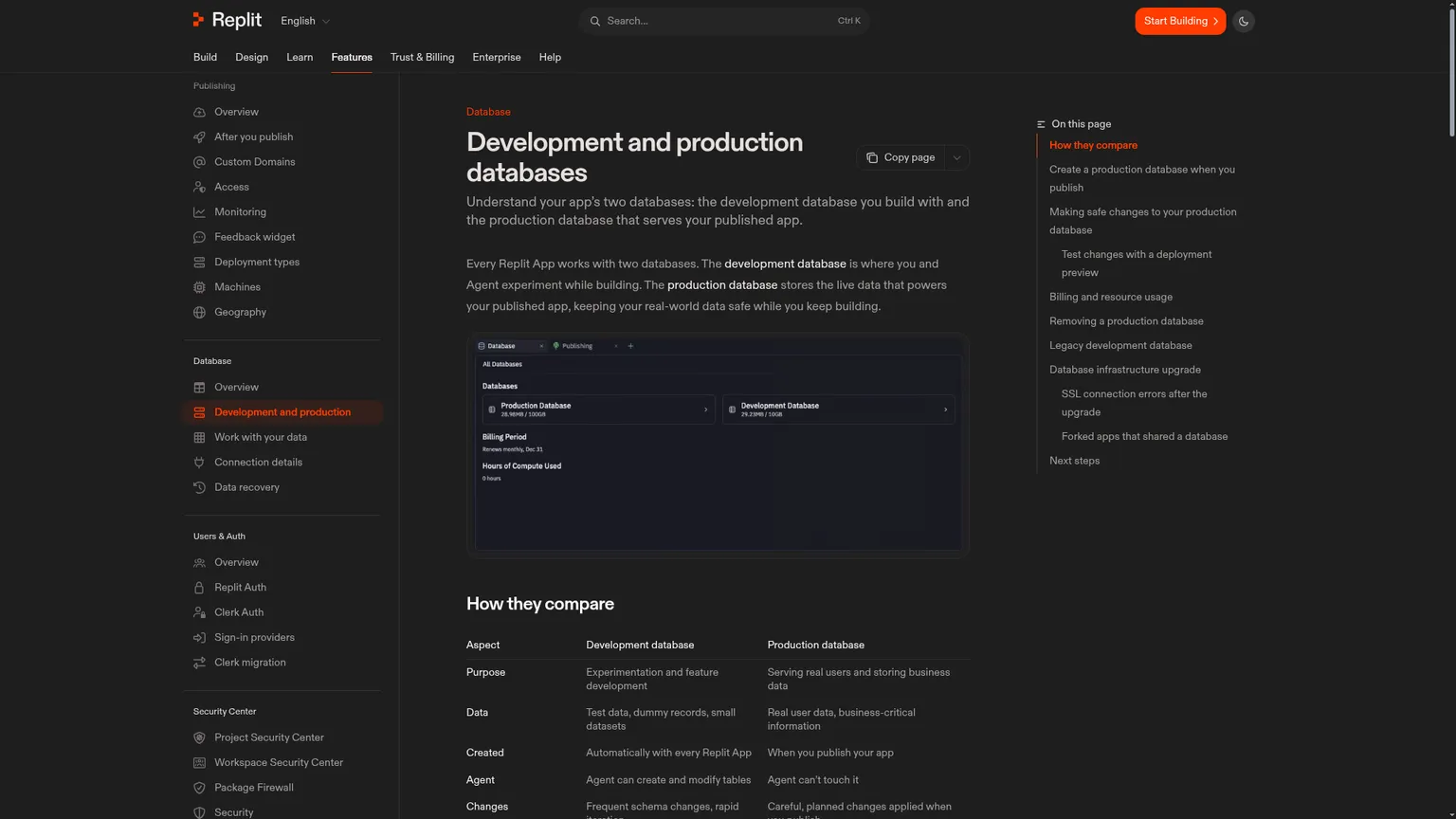Click the Work with your data icon

coord(199,437)
